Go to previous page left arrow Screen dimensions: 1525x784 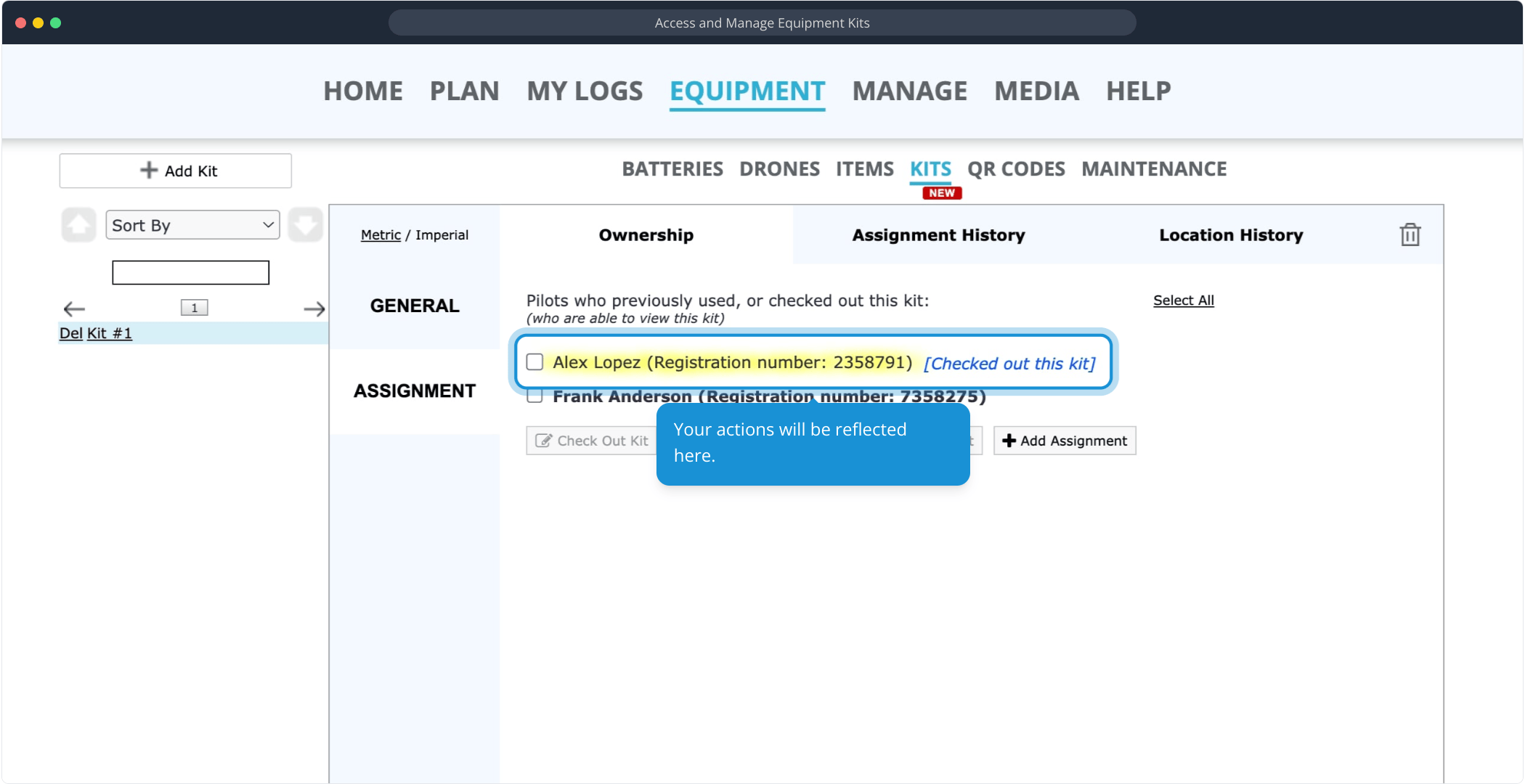pyautogui.click(x=74, y=309)
